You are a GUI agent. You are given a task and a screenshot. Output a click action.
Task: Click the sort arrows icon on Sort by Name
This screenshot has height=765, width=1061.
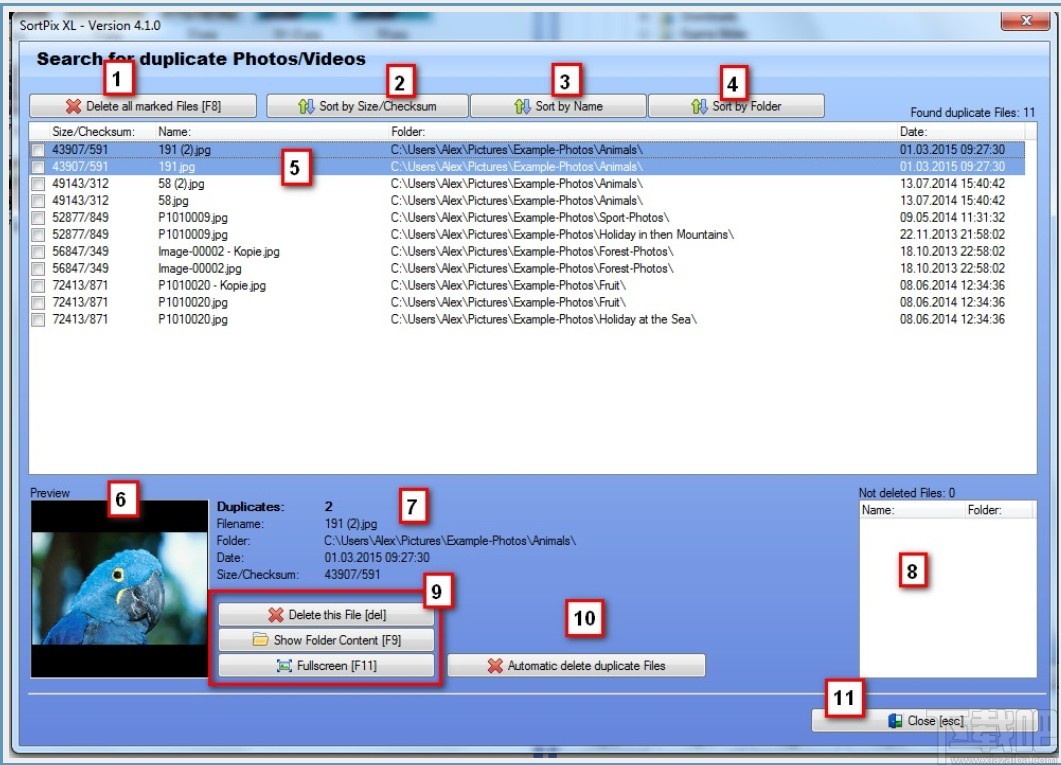point(522,106)
